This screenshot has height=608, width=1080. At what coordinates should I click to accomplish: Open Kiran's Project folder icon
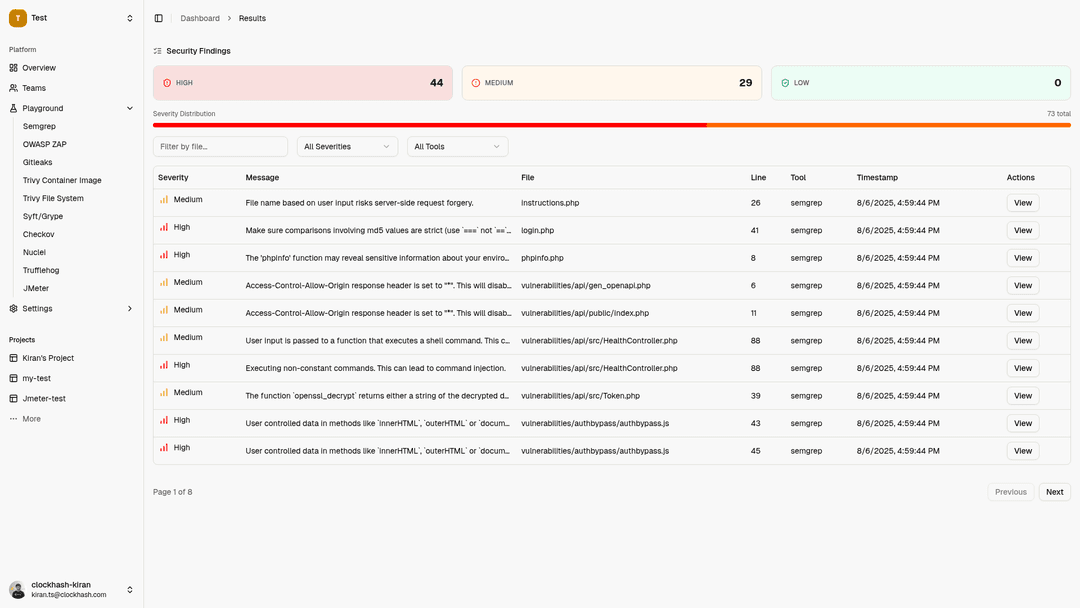(14, 359)
